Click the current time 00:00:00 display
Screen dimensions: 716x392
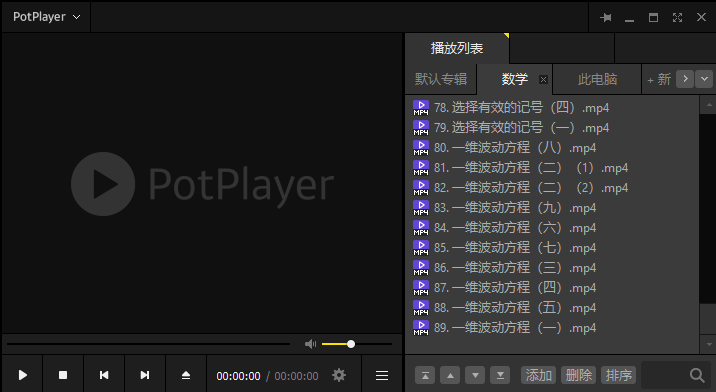[x=238, y=376]
